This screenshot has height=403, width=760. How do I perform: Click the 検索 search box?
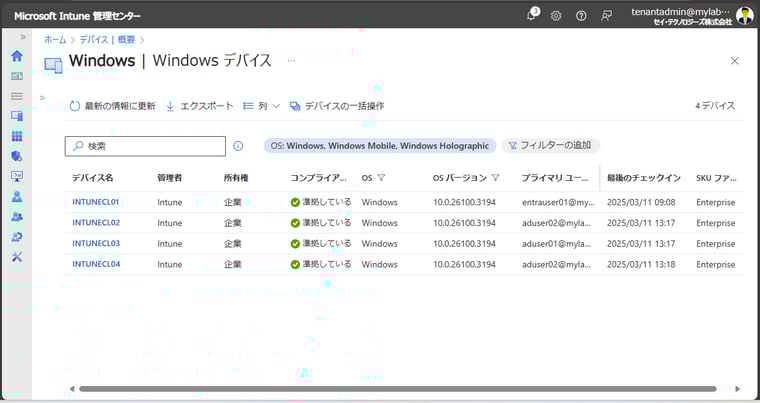(145, 146)
